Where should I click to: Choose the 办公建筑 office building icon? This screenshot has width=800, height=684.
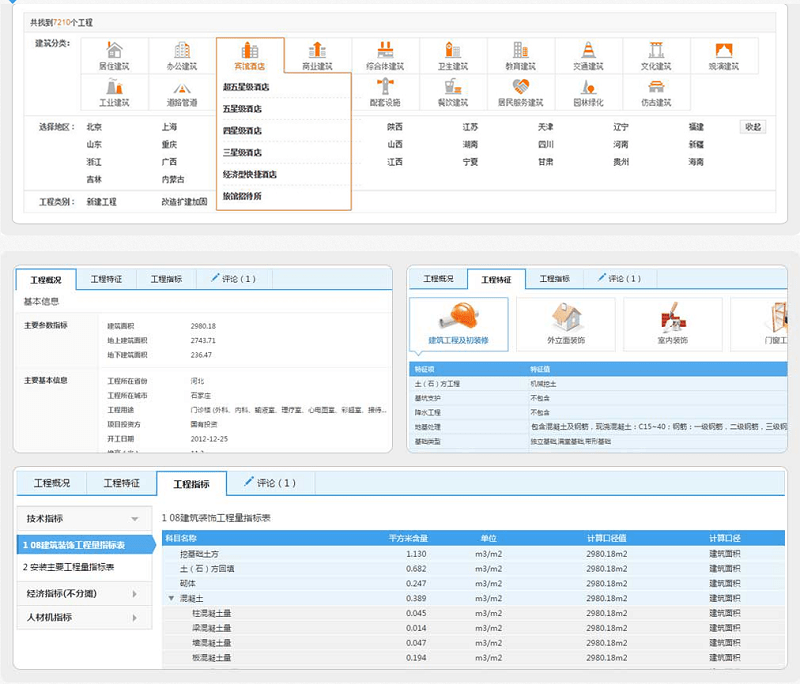182,50
